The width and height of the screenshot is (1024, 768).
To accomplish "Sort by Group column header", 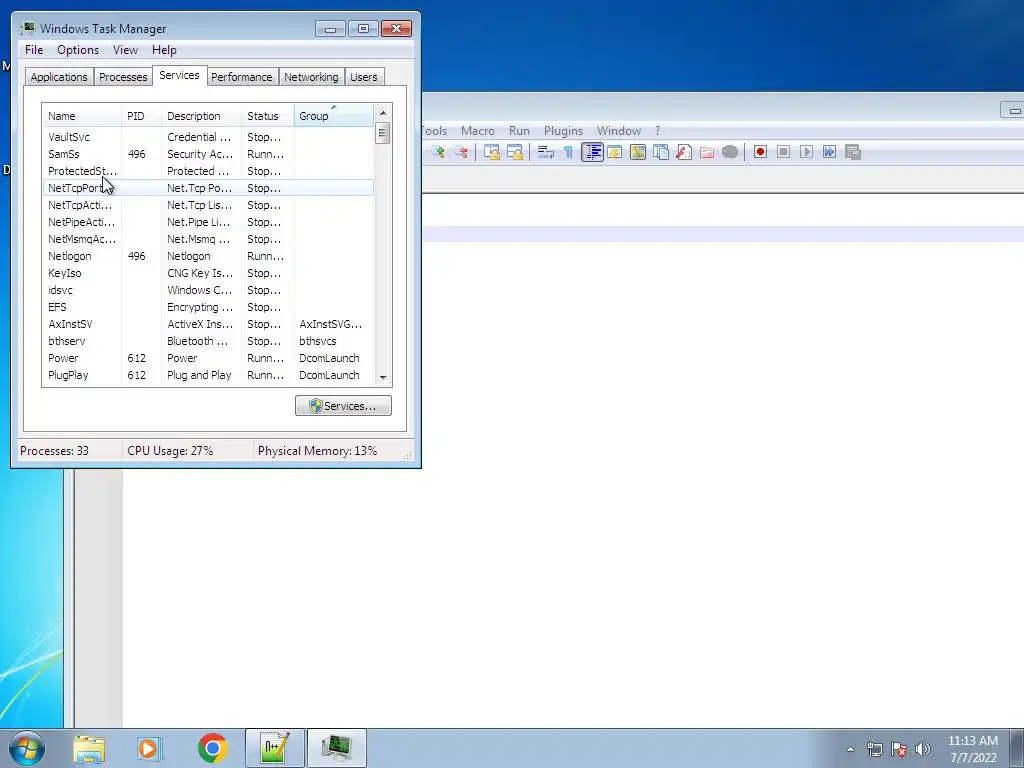I will [x=334, y=116].
